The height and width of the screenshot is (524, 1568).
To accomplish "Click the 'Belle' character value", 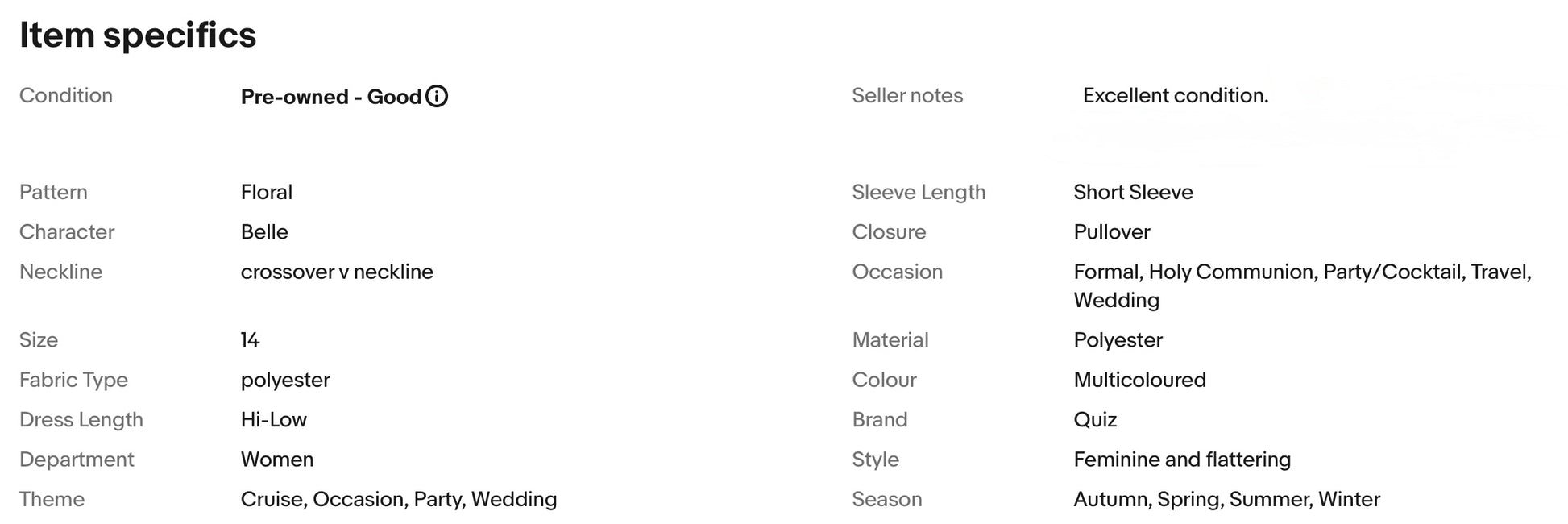I will (x=264, y=231).
